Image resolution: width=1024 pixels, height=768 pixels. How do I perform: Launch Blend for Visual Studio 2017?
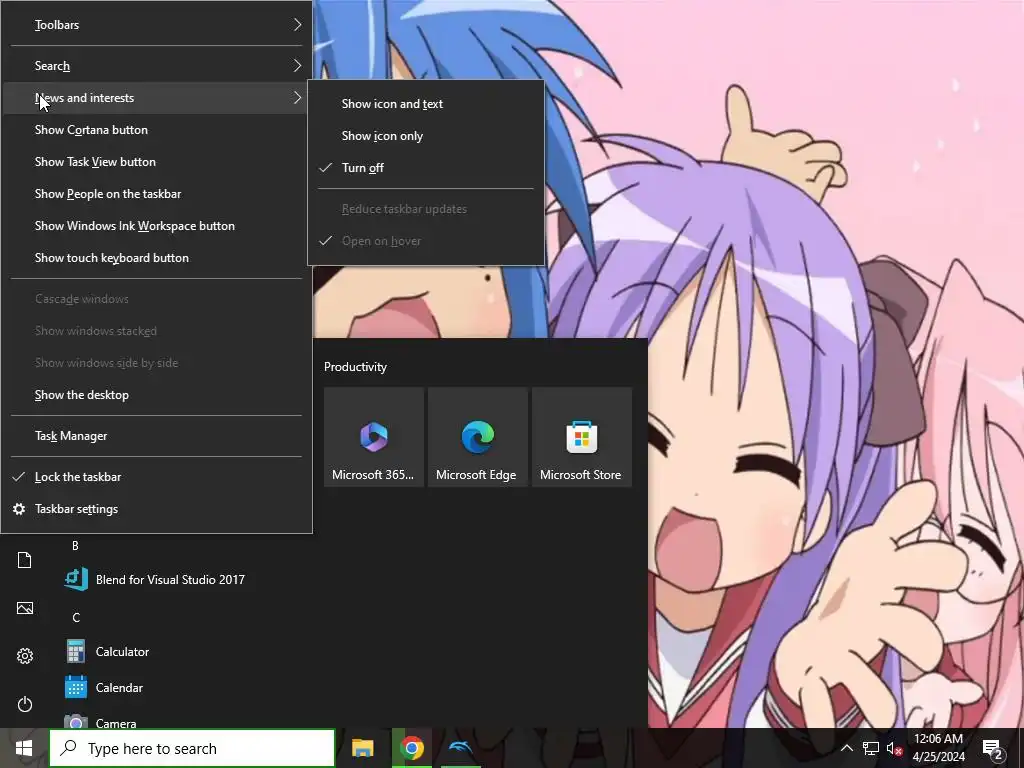pos(155,579)
